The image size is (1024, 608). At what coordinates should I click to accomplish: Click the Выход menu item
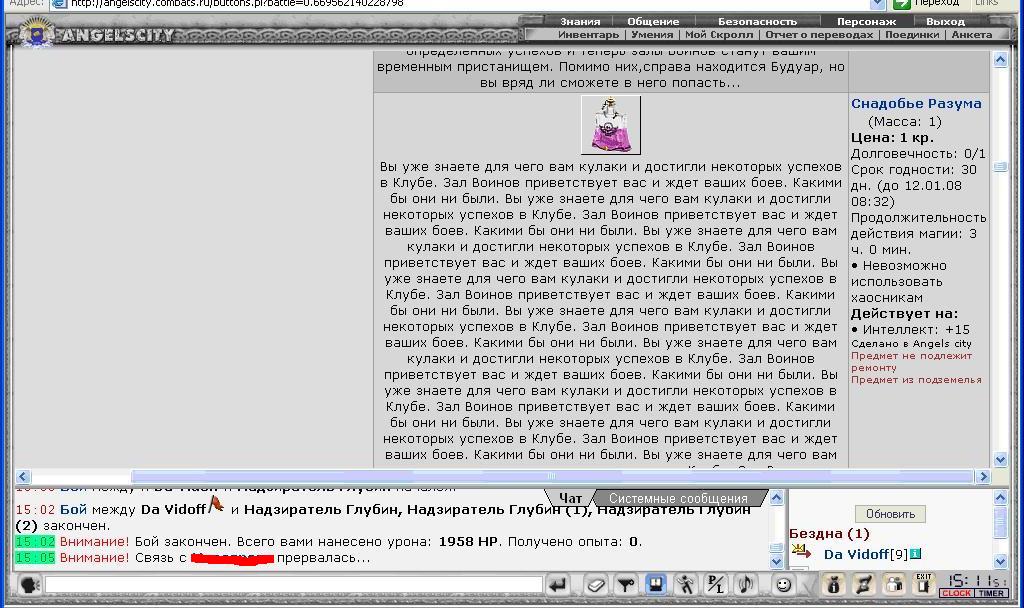945,22
